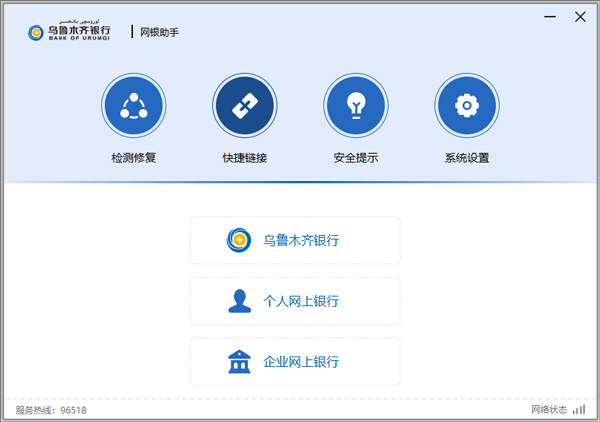Click the person silhouette icon
The image size is (600, 422).
(x=240, y=301)
